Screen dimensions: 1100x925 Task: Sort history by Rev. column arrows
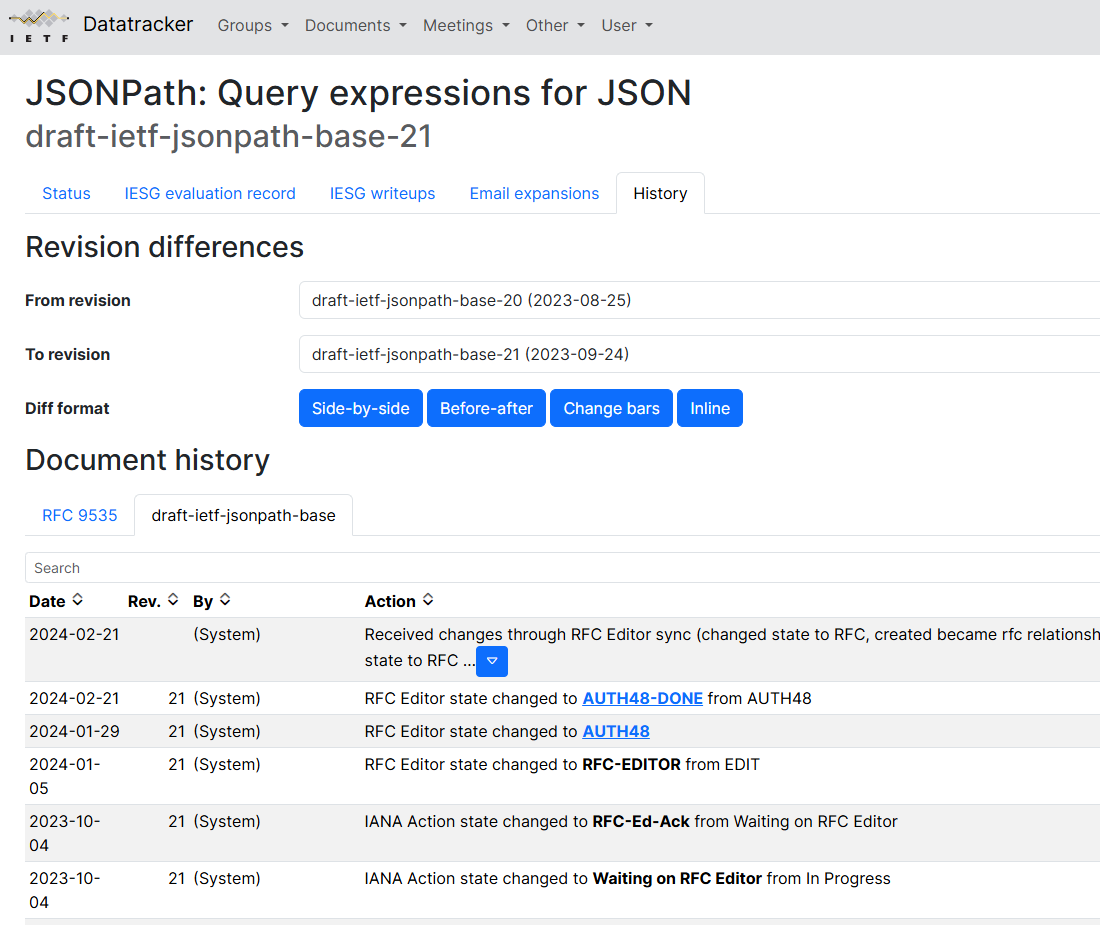pos(173,600)
